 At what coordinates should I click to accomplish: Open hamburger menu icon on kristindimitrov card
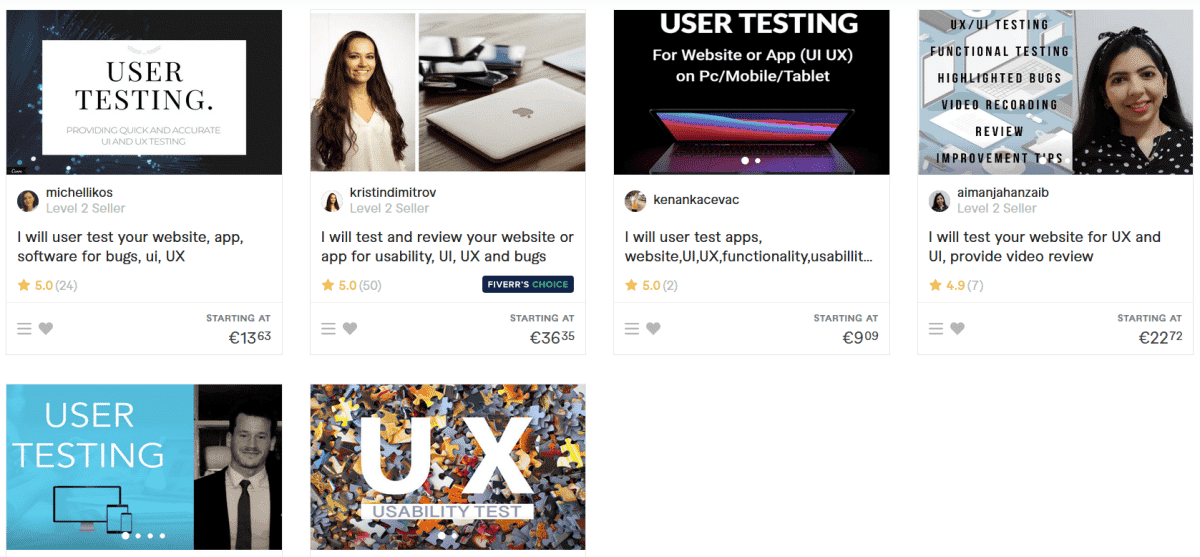point(328,328)
